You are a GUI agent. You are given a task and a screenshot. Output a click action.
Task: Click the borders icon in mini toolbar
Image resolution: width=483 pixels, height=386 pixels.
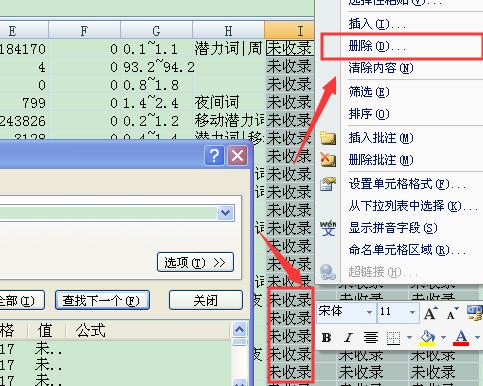click(393, 338)
